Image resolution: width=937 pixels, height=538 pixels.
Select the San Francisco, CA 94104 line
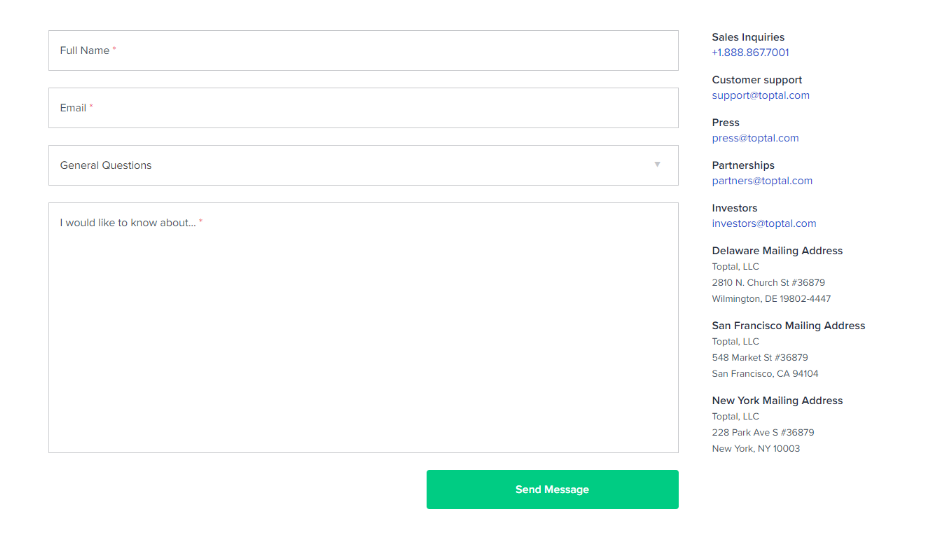pos(765,374)
